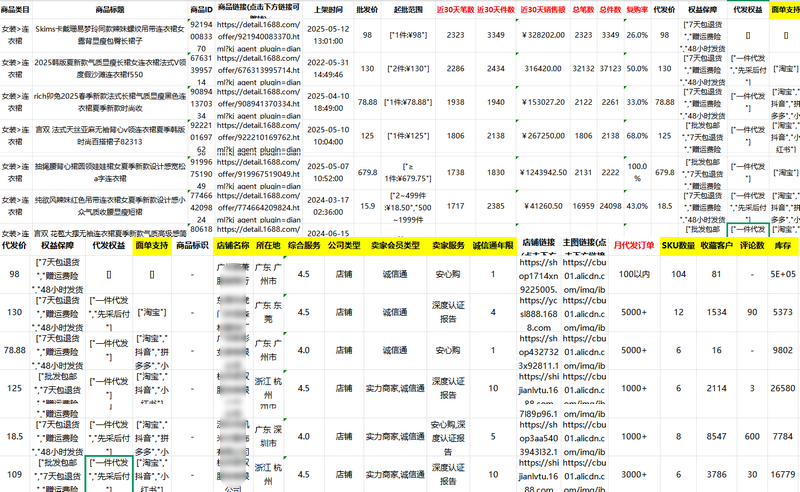Select the title cell starting 抽绳腰背心裙
Viewport: 800px width, 492px height.
click(x=110, y=173)
